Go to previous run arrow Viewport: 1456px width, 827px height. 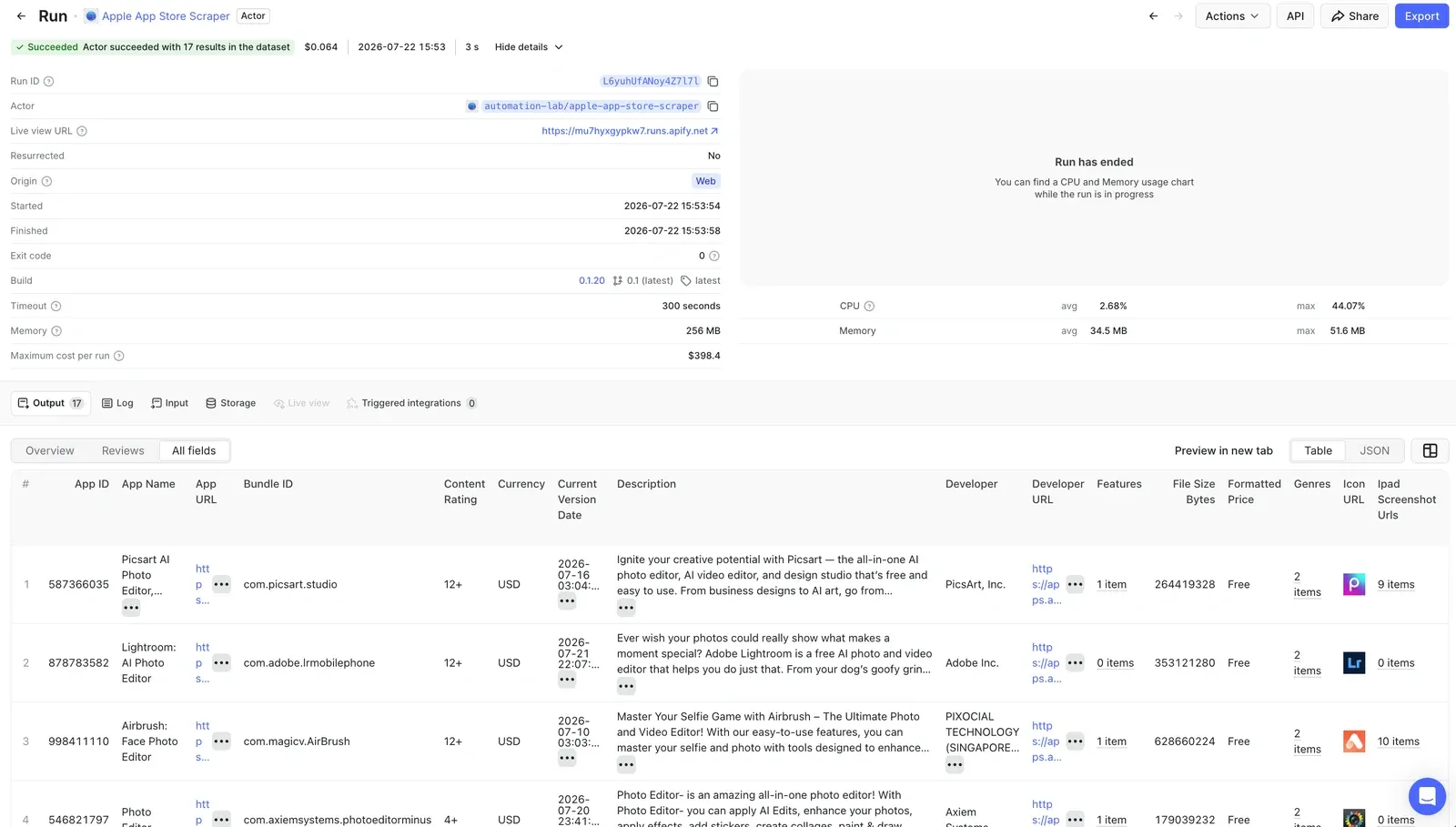coord(1153,16)
